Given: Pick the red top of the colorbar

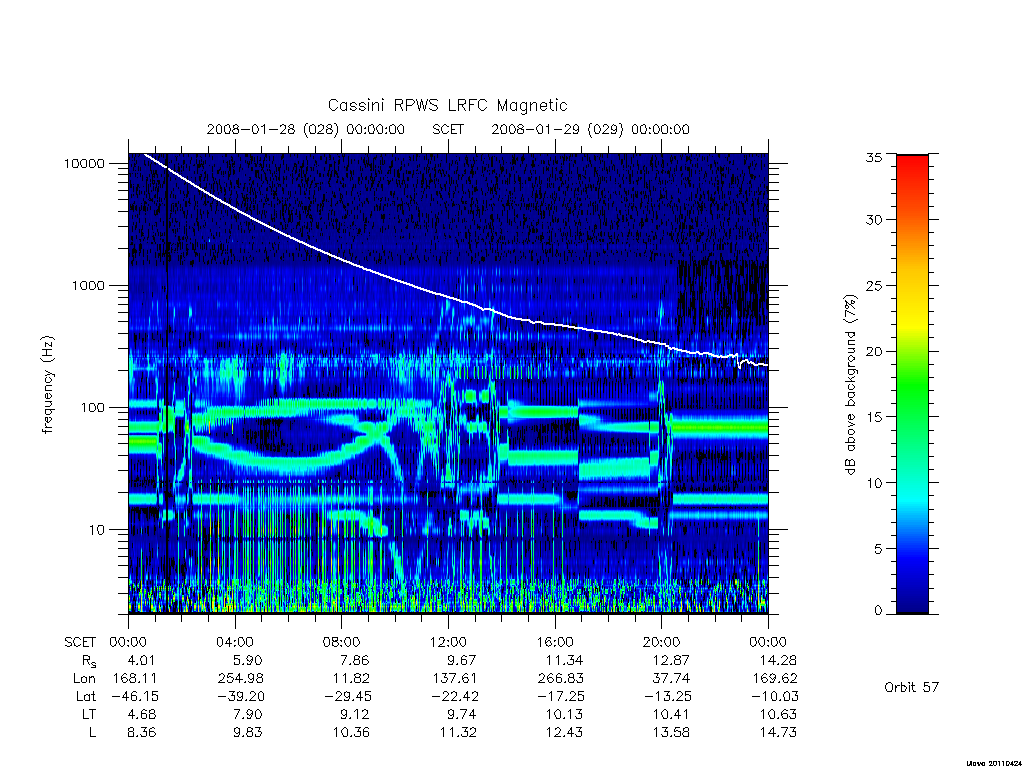Looking at the screenshot, I should (912, 167).
